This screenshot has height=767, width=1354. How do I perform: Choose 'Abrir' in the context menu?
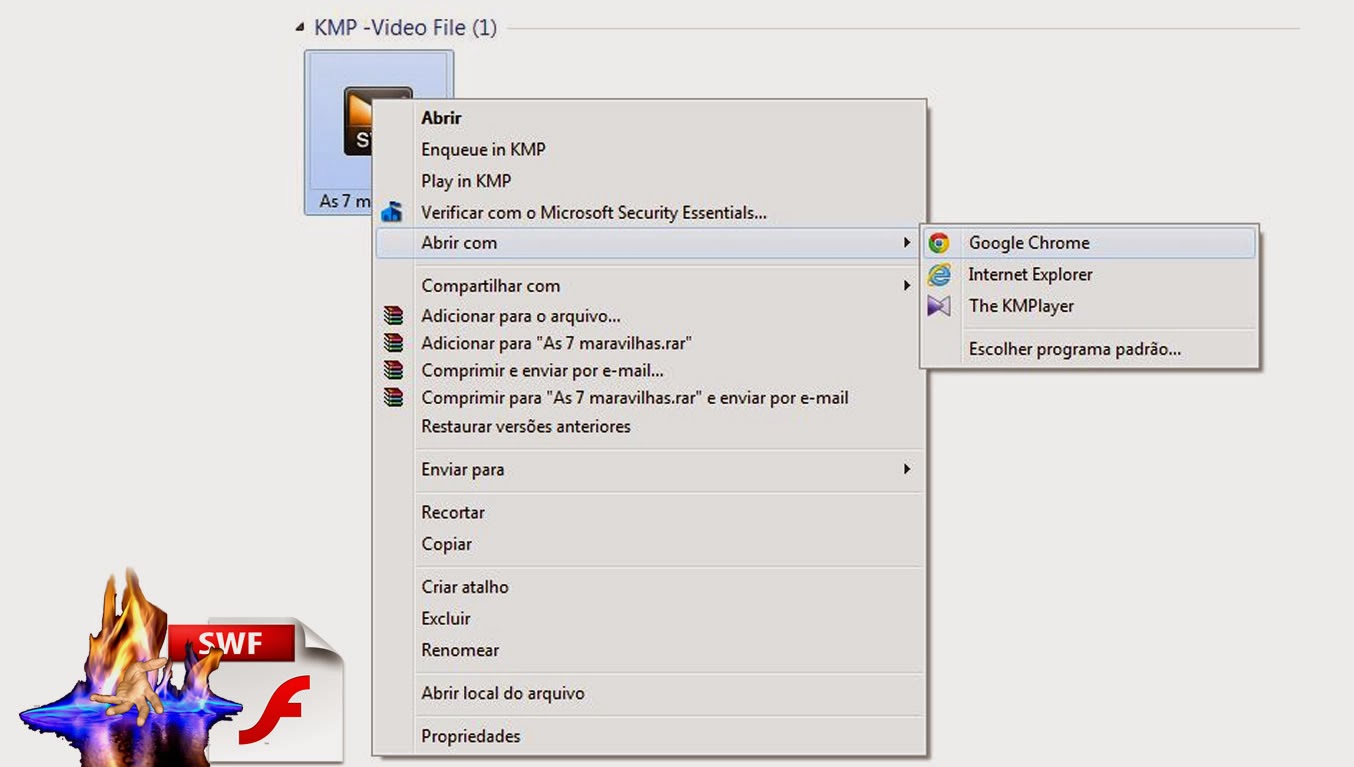pos(441,118)
